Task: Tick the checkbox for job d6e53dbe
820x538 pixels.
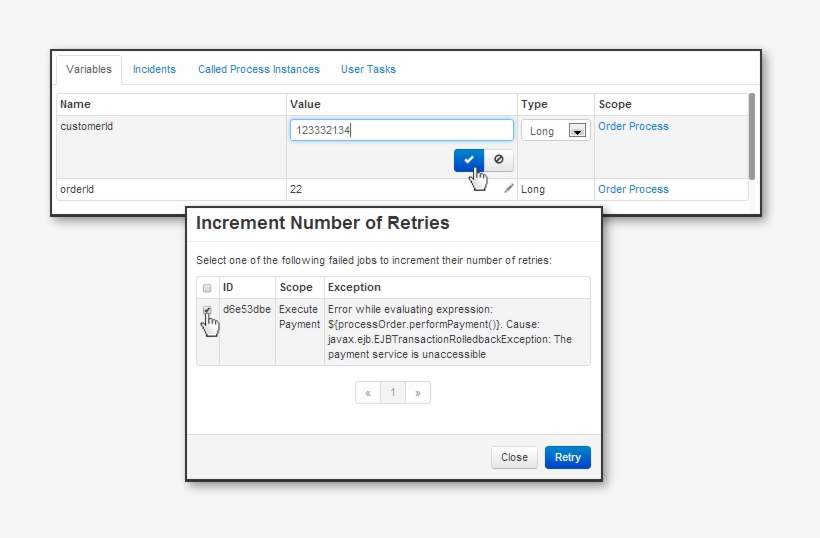Action: click(207, 311)
